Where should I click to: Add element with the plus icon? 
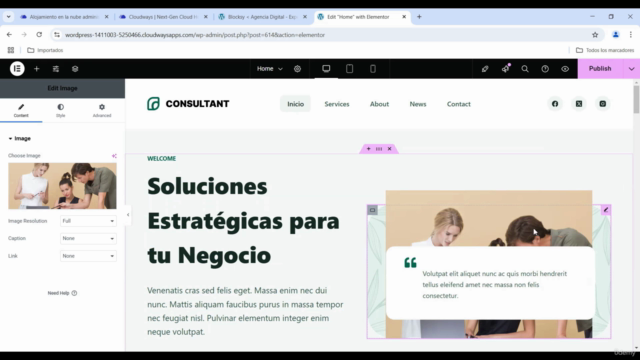point(36,69)
